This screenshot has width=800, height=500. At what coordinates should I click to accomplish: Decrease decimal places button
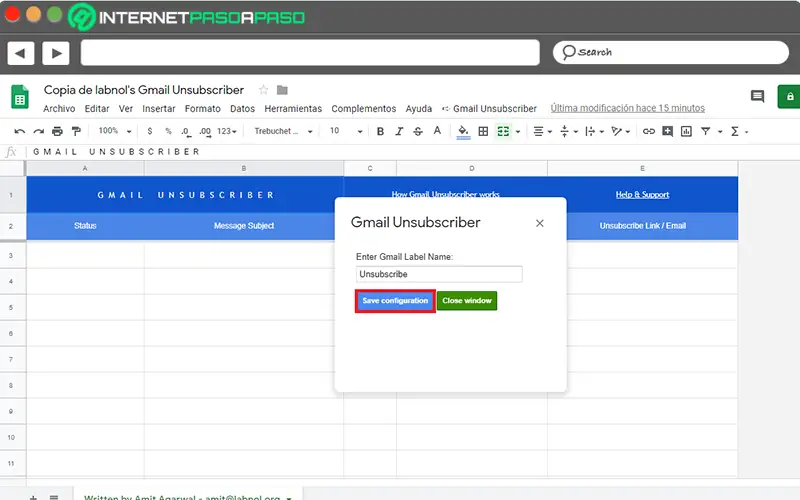186,132
